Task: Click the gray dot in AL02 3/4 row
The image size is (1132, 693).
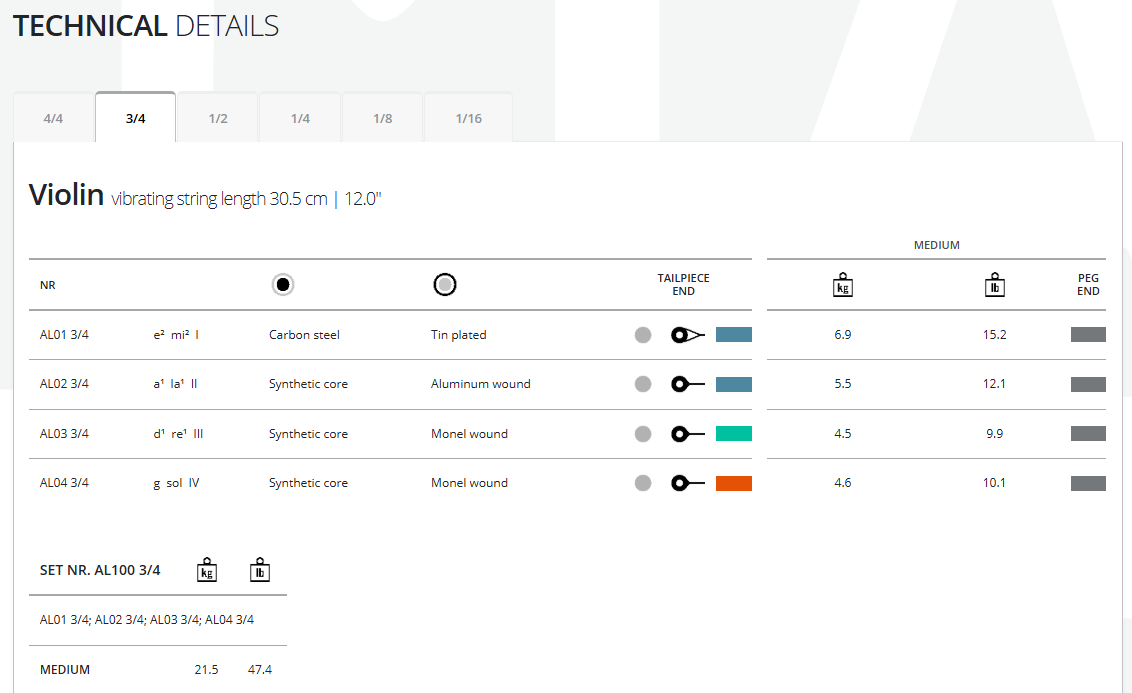Action: 643,384
